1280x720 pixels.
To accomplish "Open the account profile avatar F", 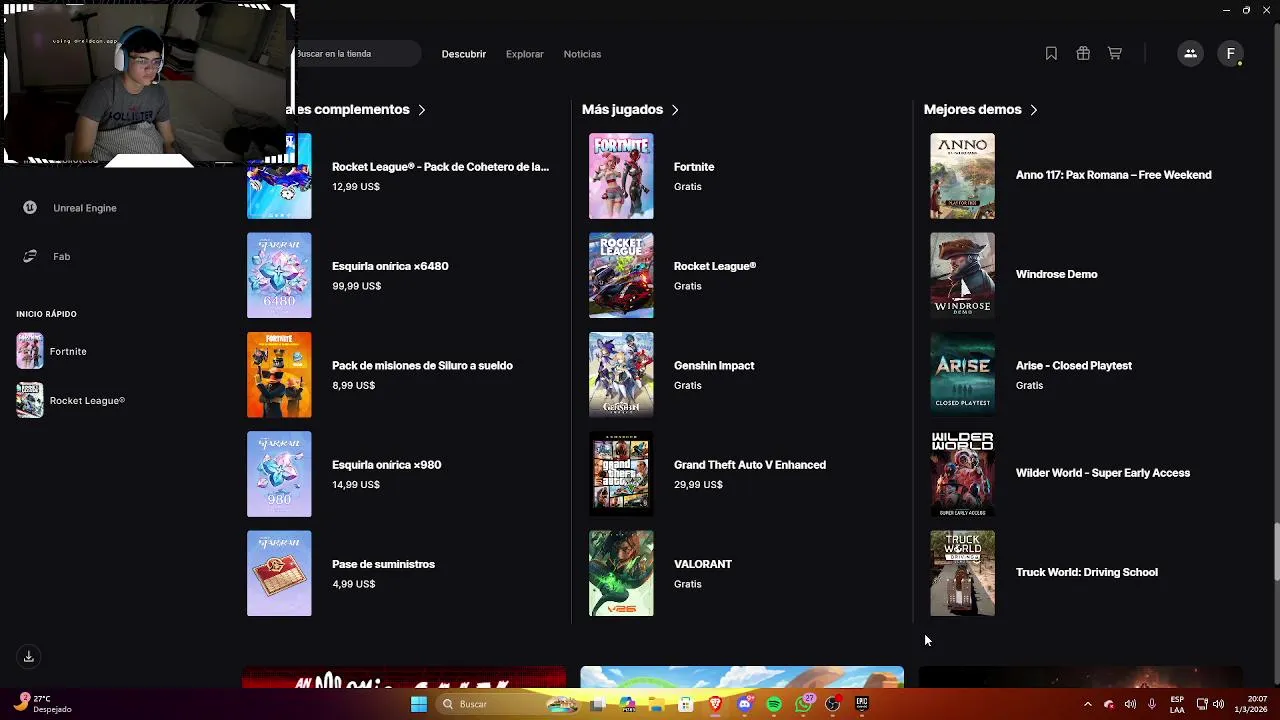I will 1231,54.
